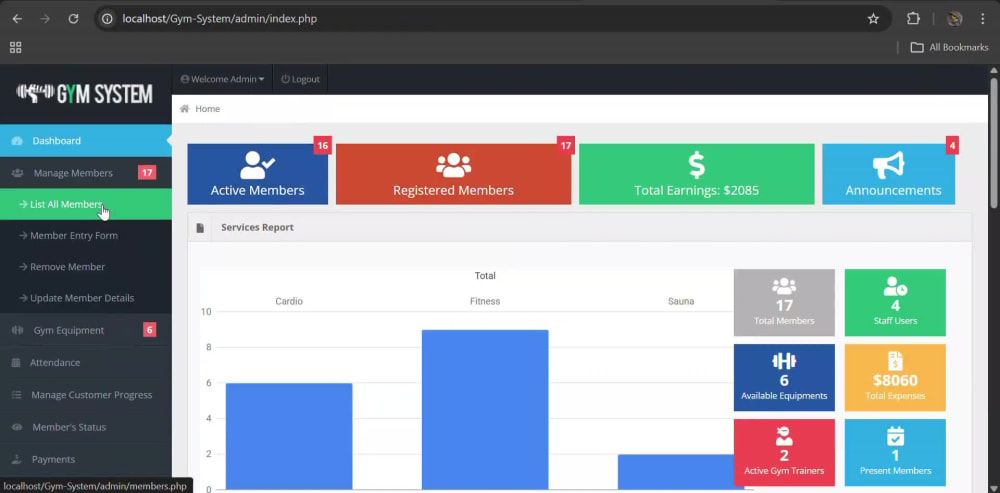Screen dimensions: 1000x493
Task: Click the Available Equipments stat box
Action: [x=784, y=378]
